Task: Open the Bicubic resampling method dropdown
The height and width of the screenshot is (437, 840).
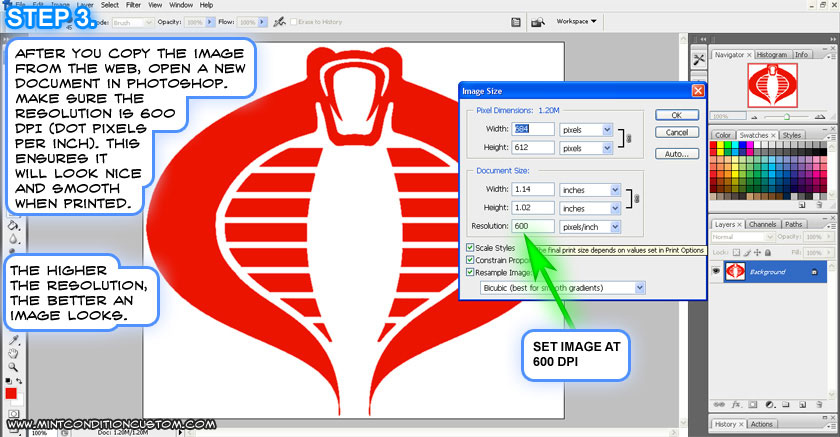Action: pos(640,288)
